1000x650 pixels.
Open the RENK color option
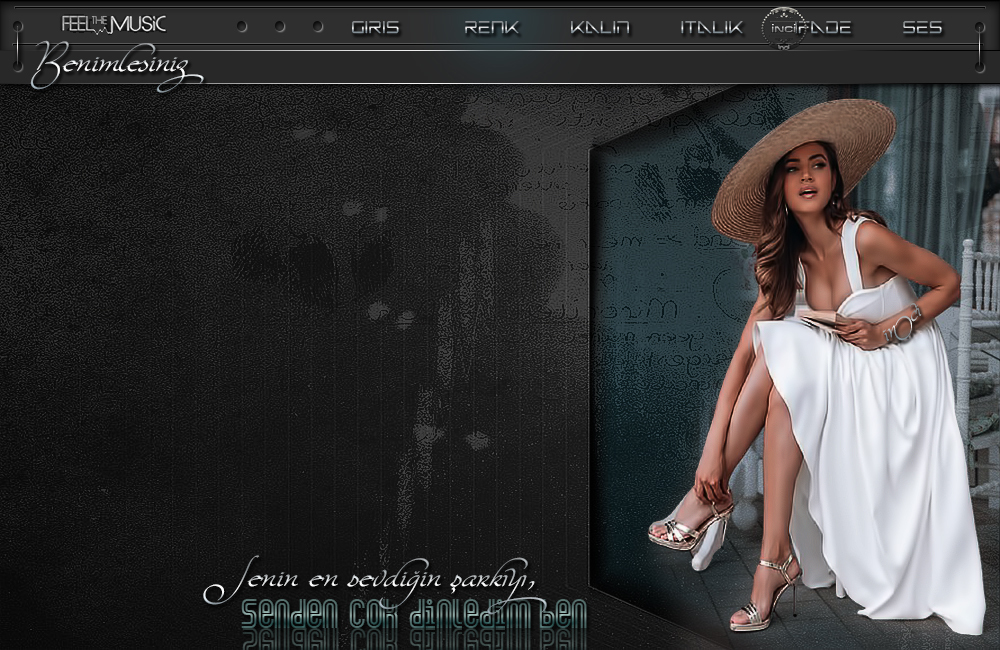pos(491,28)
